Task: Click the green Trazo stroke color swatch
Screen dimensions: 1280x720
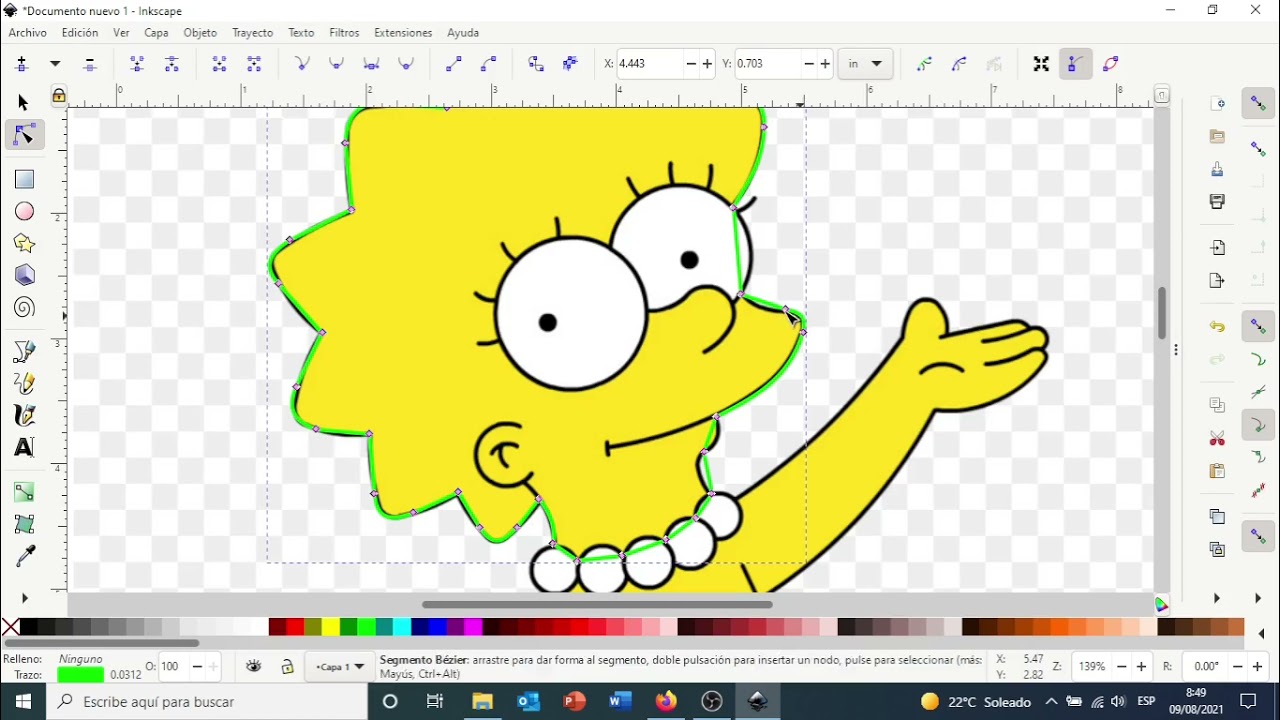Action: point(81,675)
